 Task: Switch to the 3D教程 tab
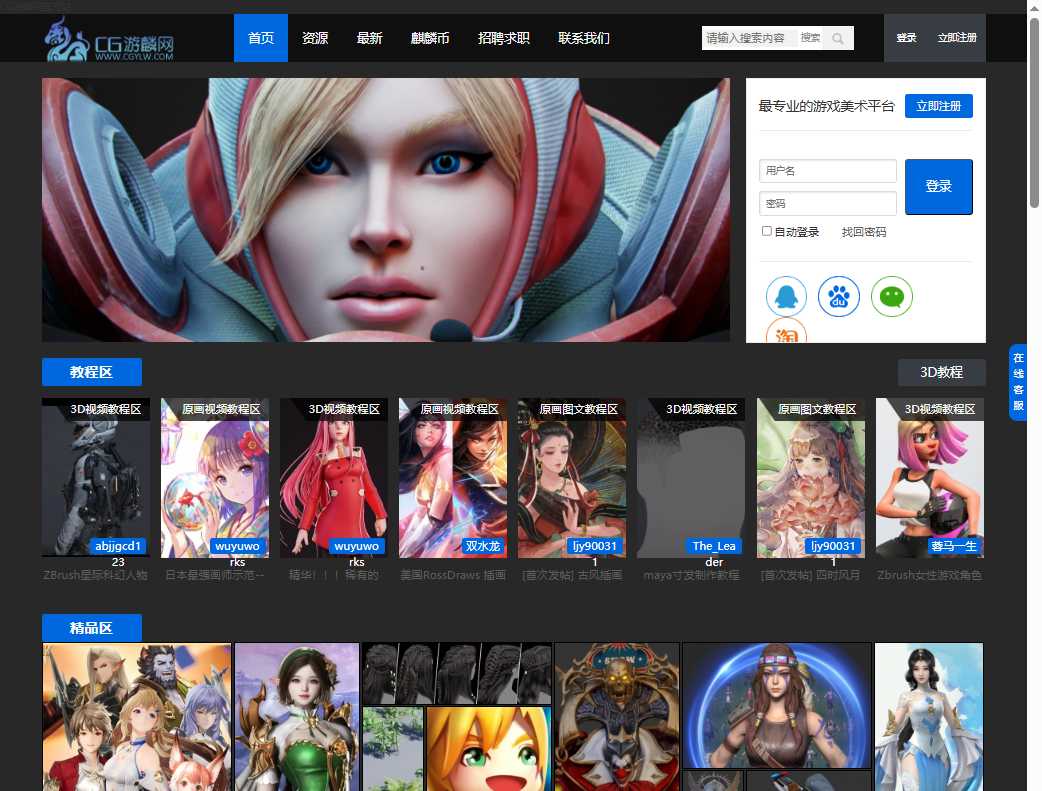click(x=941, y=372)
